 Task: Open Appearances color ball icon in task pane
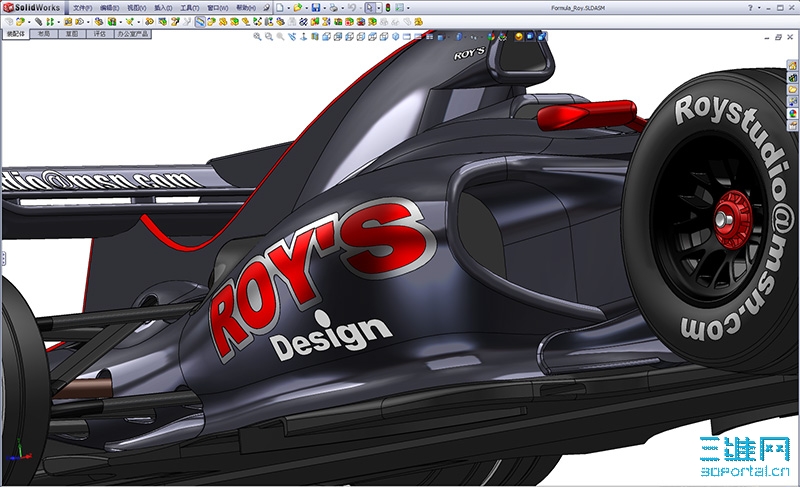pos(792,113)
